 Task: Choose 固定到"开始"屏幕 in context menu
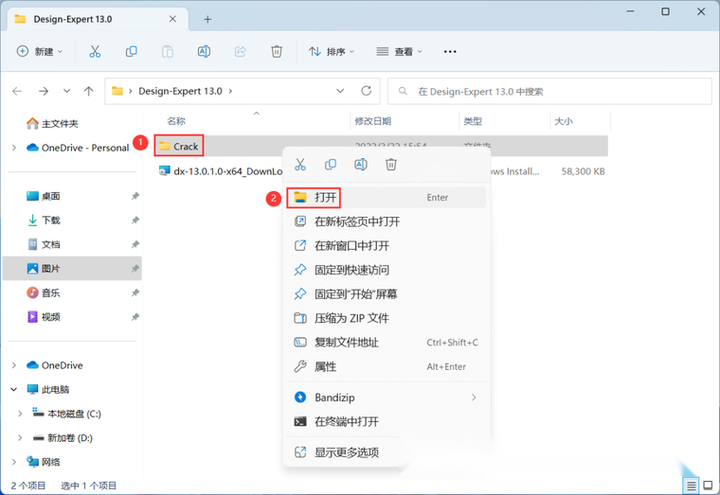(386, 294)
